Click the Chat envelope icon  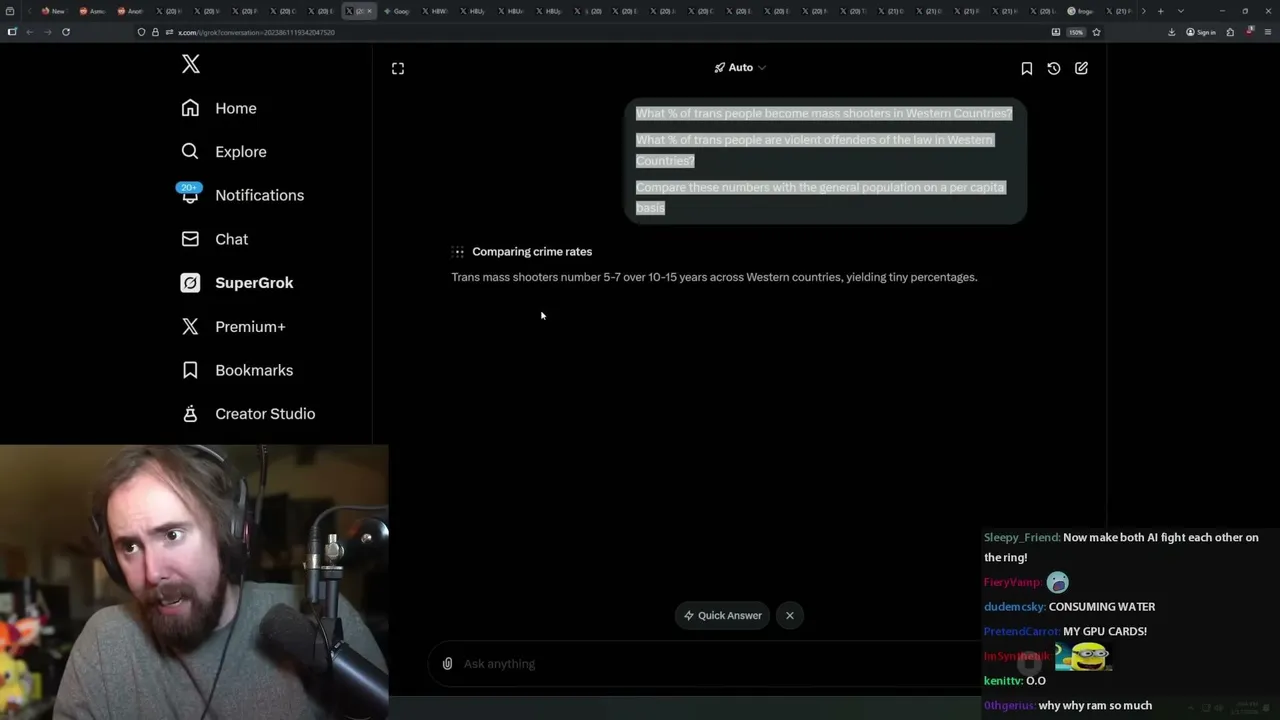pos(190,239)
